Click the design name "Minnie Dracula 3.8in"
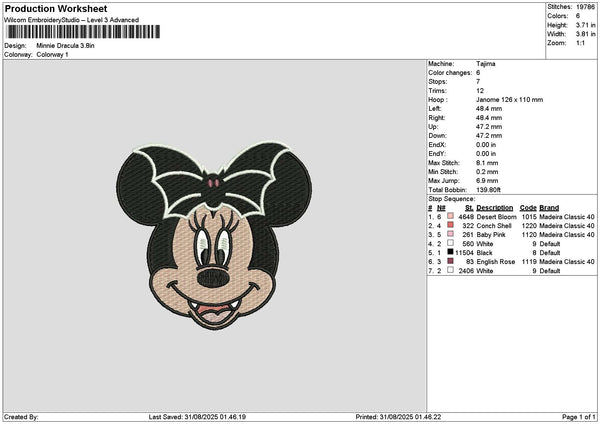Screen dimensions: 600x424 click(65, 46)
